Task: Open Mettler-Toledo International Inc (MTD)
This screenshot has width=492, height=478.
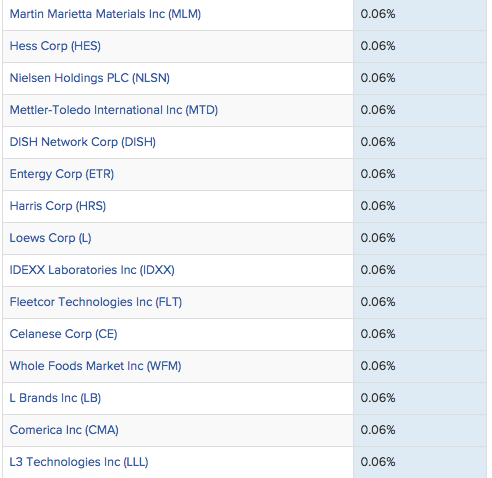Action: [x=114, y=110]
